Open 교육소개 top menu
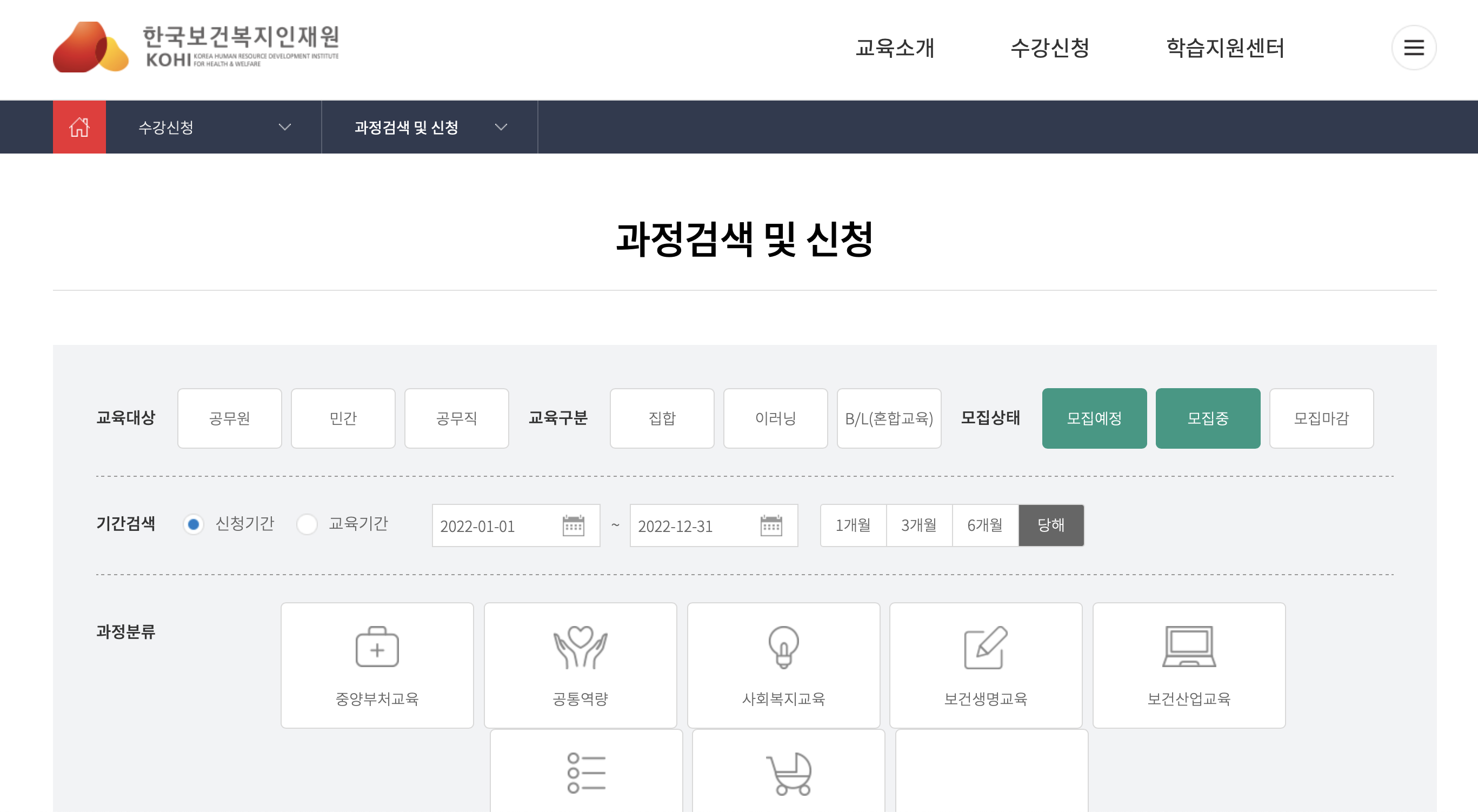 pos(895,48)
